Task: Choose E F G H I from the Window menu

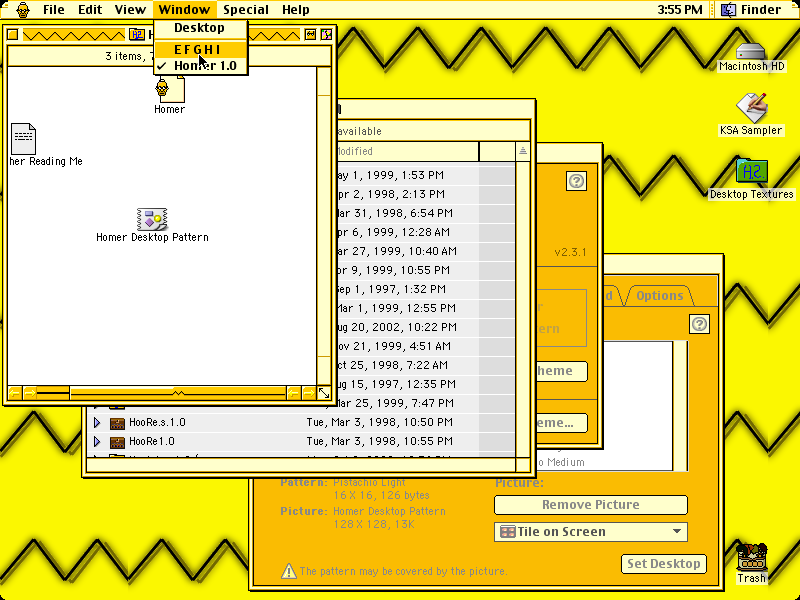Action: click(x=201, y=49)
